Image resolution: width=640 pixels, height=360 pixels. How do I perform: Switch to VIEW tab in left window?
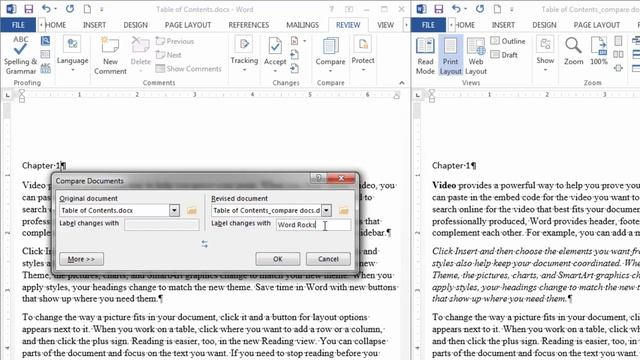point(385,25)
